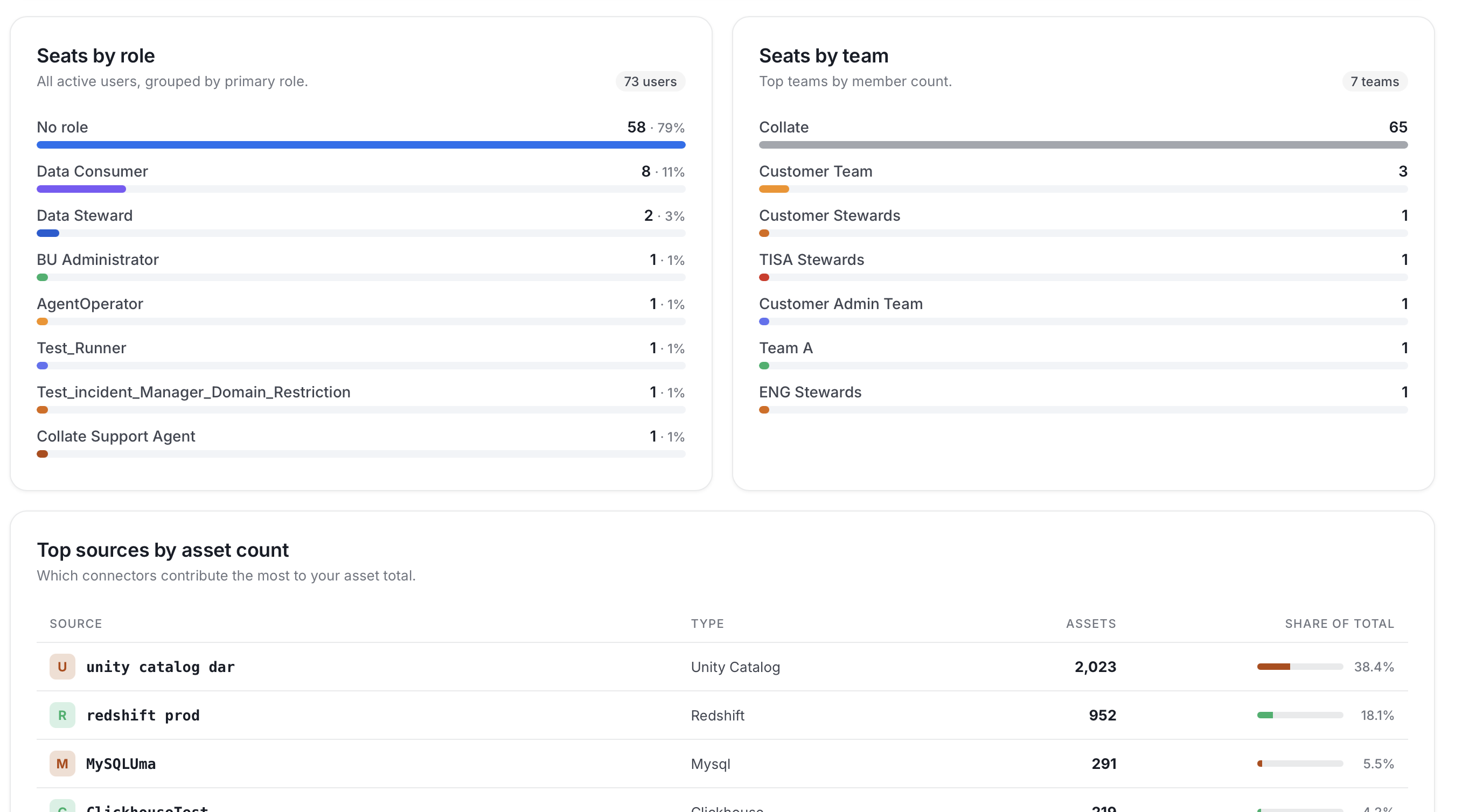This screenshot has width=1476, height=812.
Task: Click the 73 users badge
Action: pyautogui.click(x=650, y=81)
